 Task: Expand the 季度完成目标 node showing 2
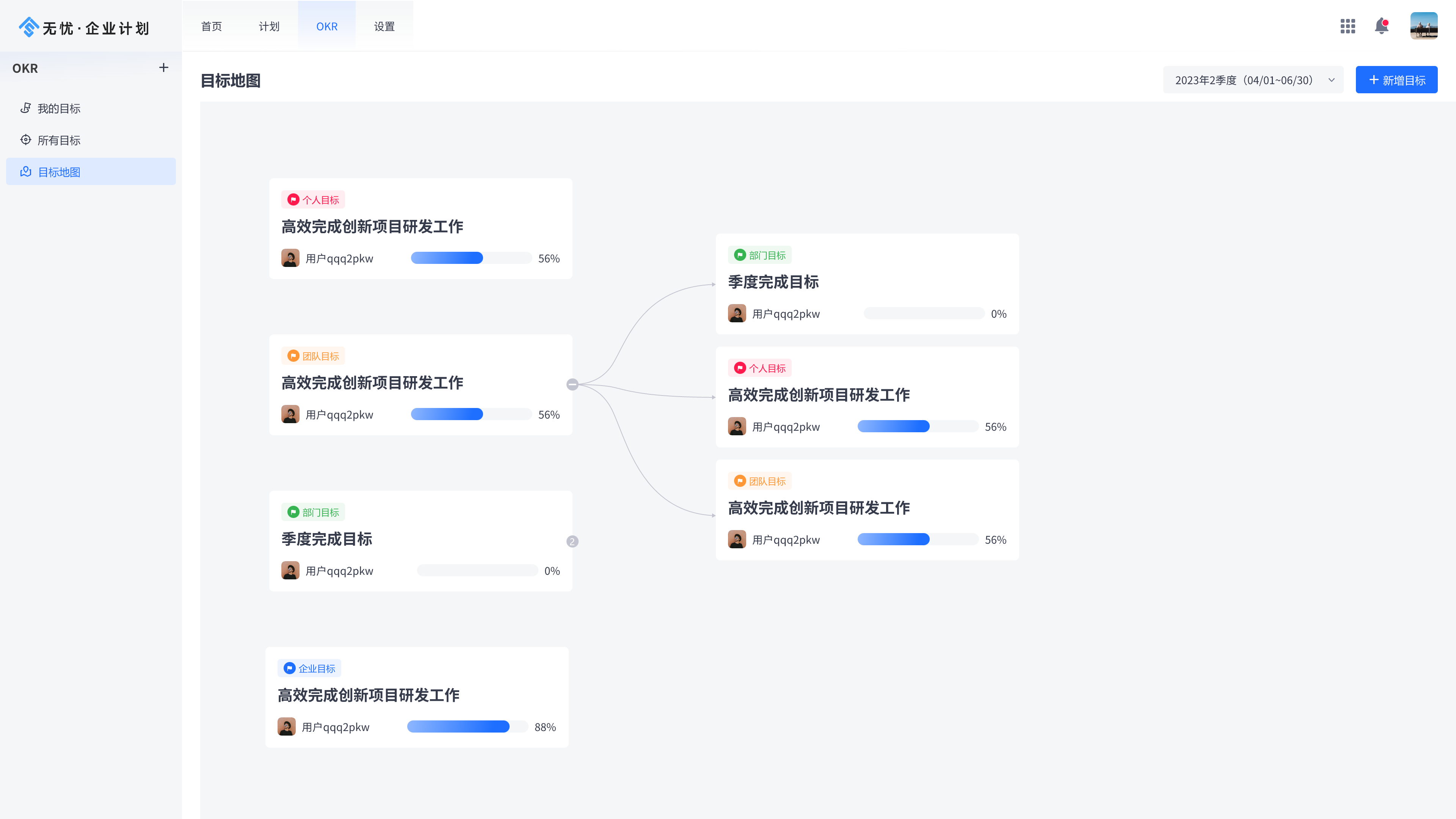572,541
